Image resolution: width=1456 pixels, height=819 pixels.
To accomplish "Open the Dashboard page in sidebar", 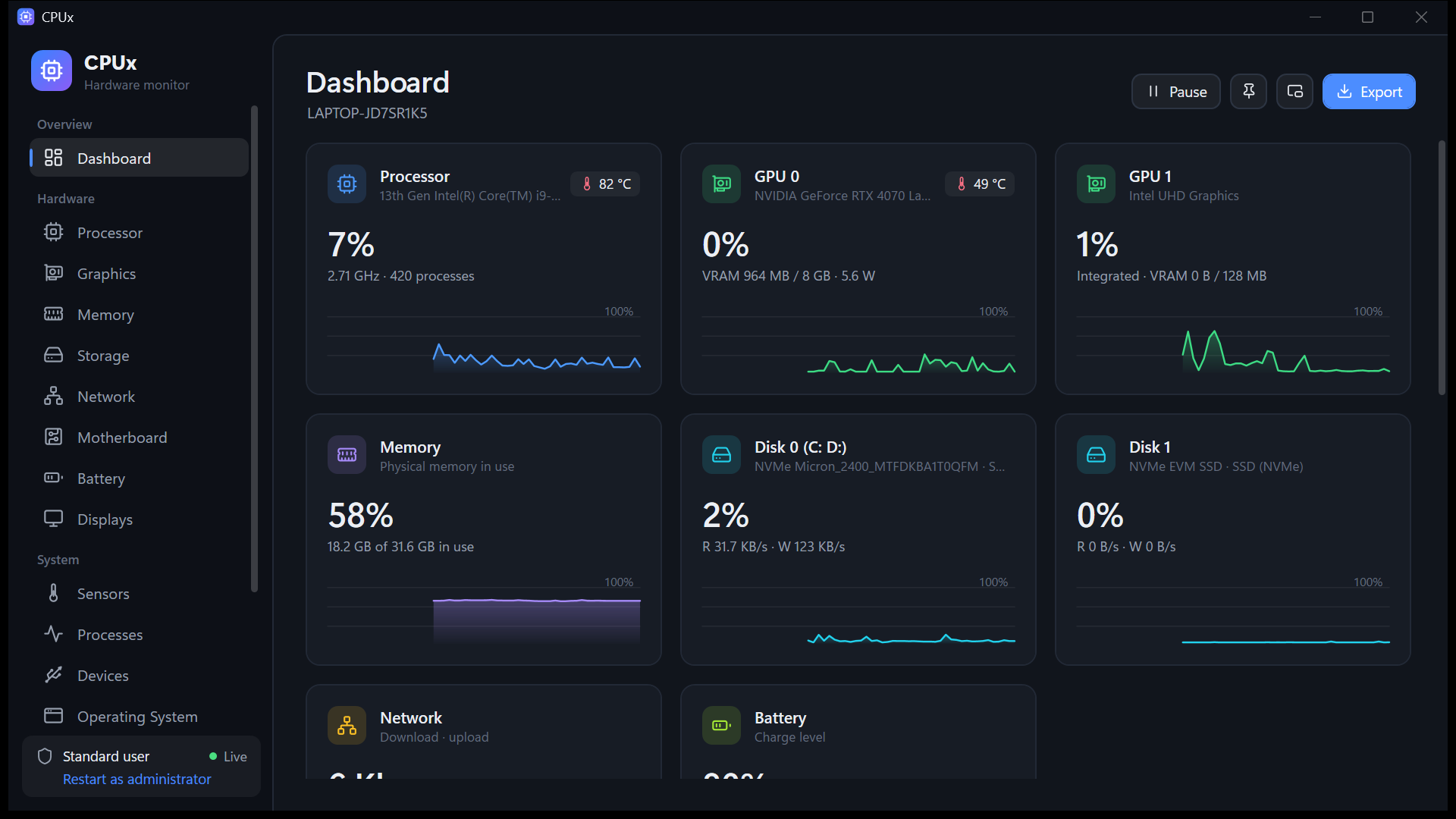I will coord(140,158).
